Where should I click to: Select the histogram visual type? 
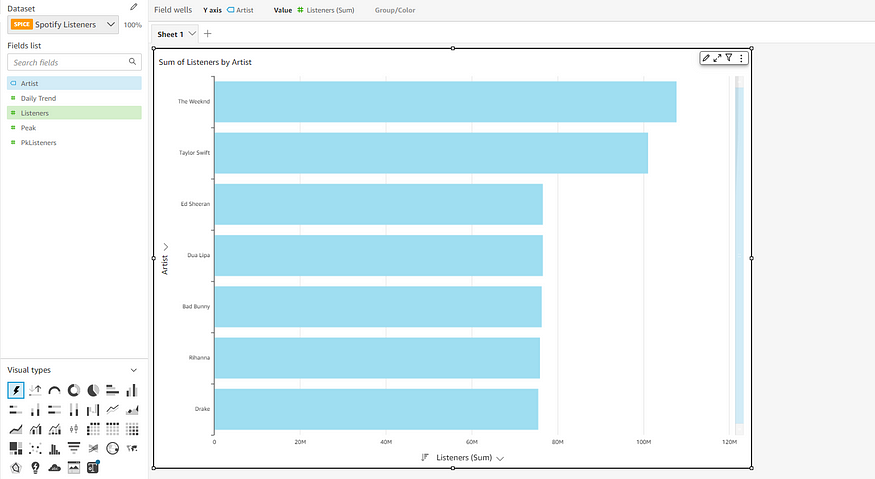point(54,448)
